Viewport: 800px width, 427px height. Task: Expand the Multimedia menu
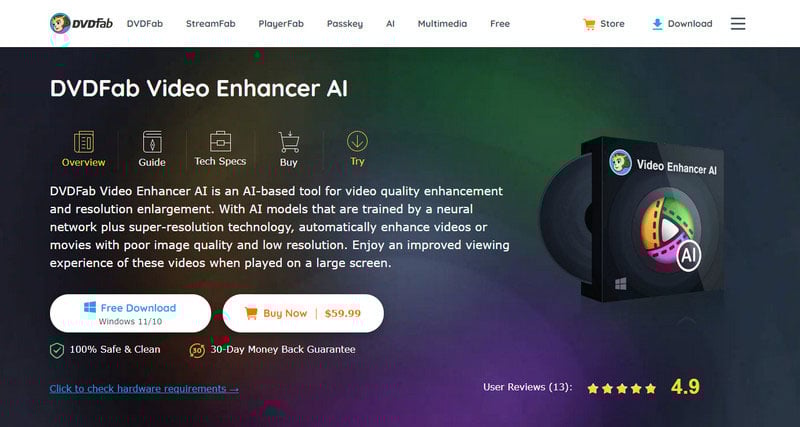point(442,23)
